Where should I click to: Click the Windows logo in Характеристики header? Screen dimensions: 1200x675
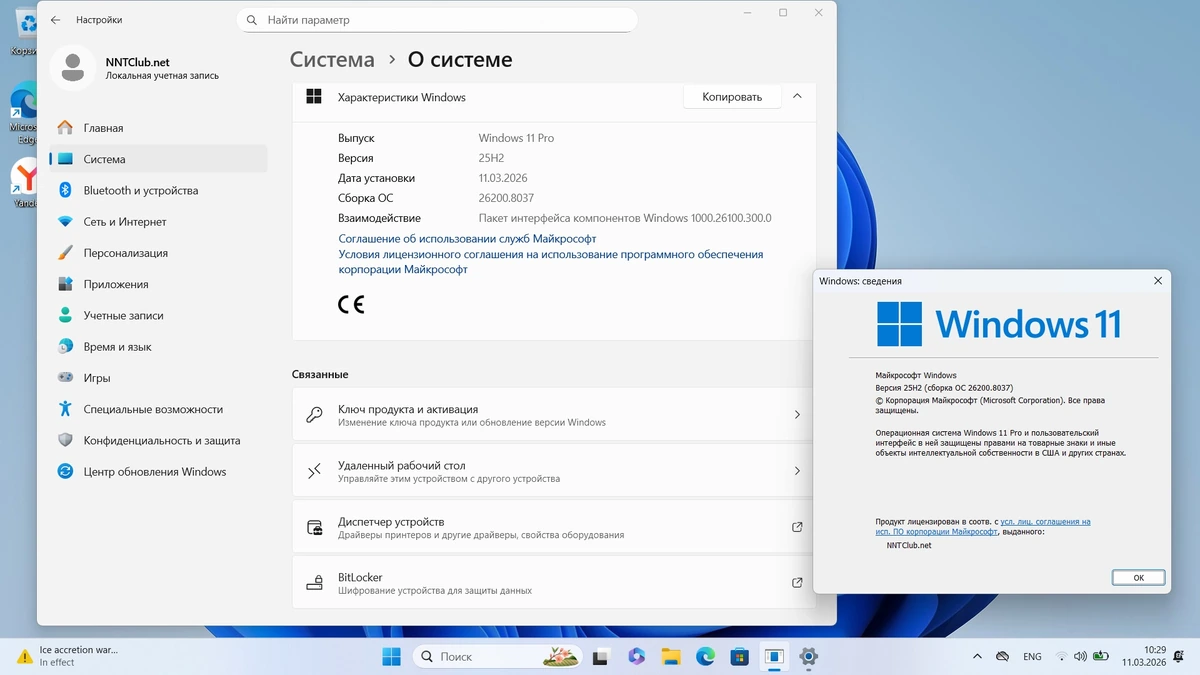pos(313,97)
